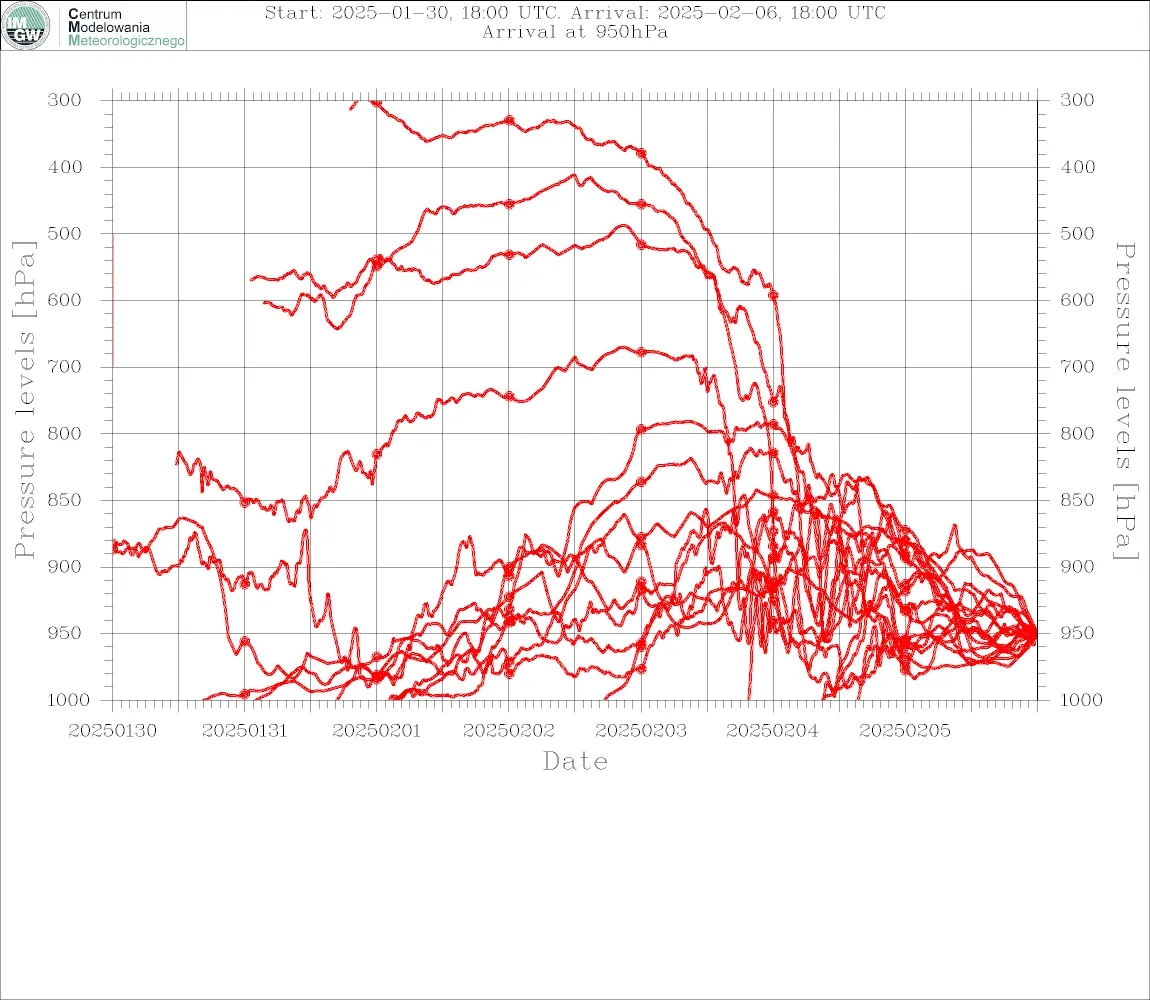
Task: Click the 'Arrival at 950hPa' subtitle
Action: pyautogui.click(x=575, y=32)
